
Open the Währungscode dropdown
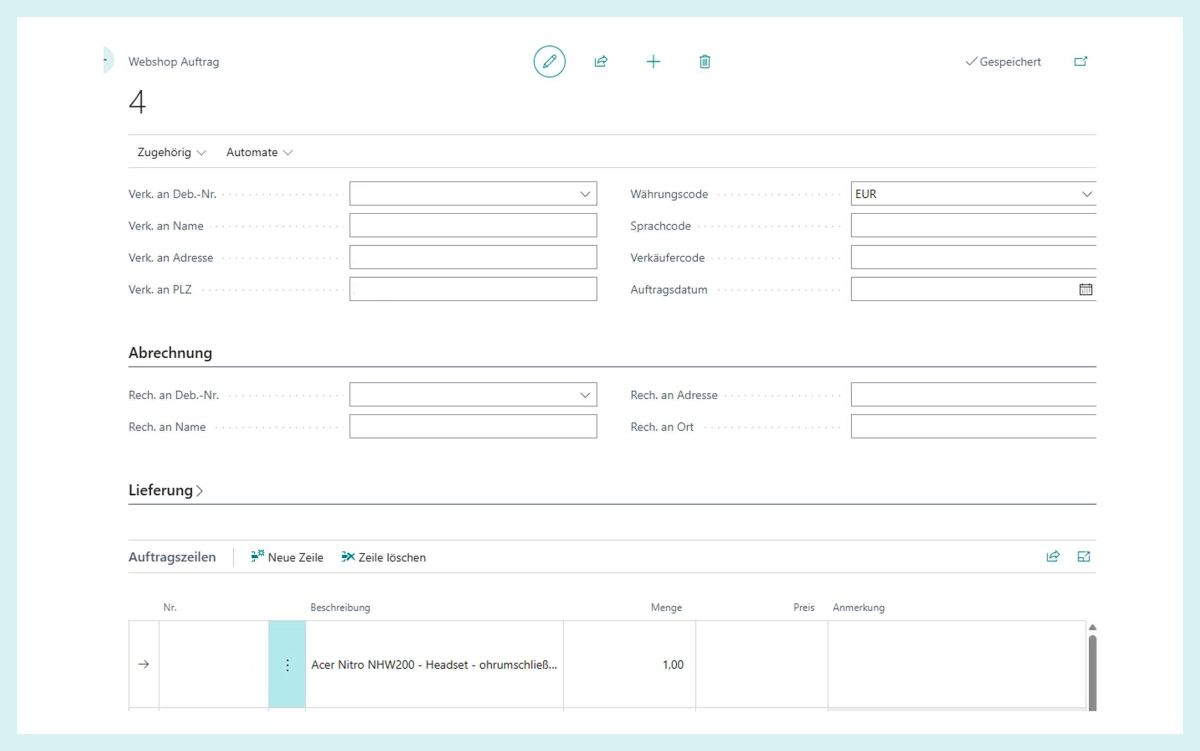click(1086, 194)
